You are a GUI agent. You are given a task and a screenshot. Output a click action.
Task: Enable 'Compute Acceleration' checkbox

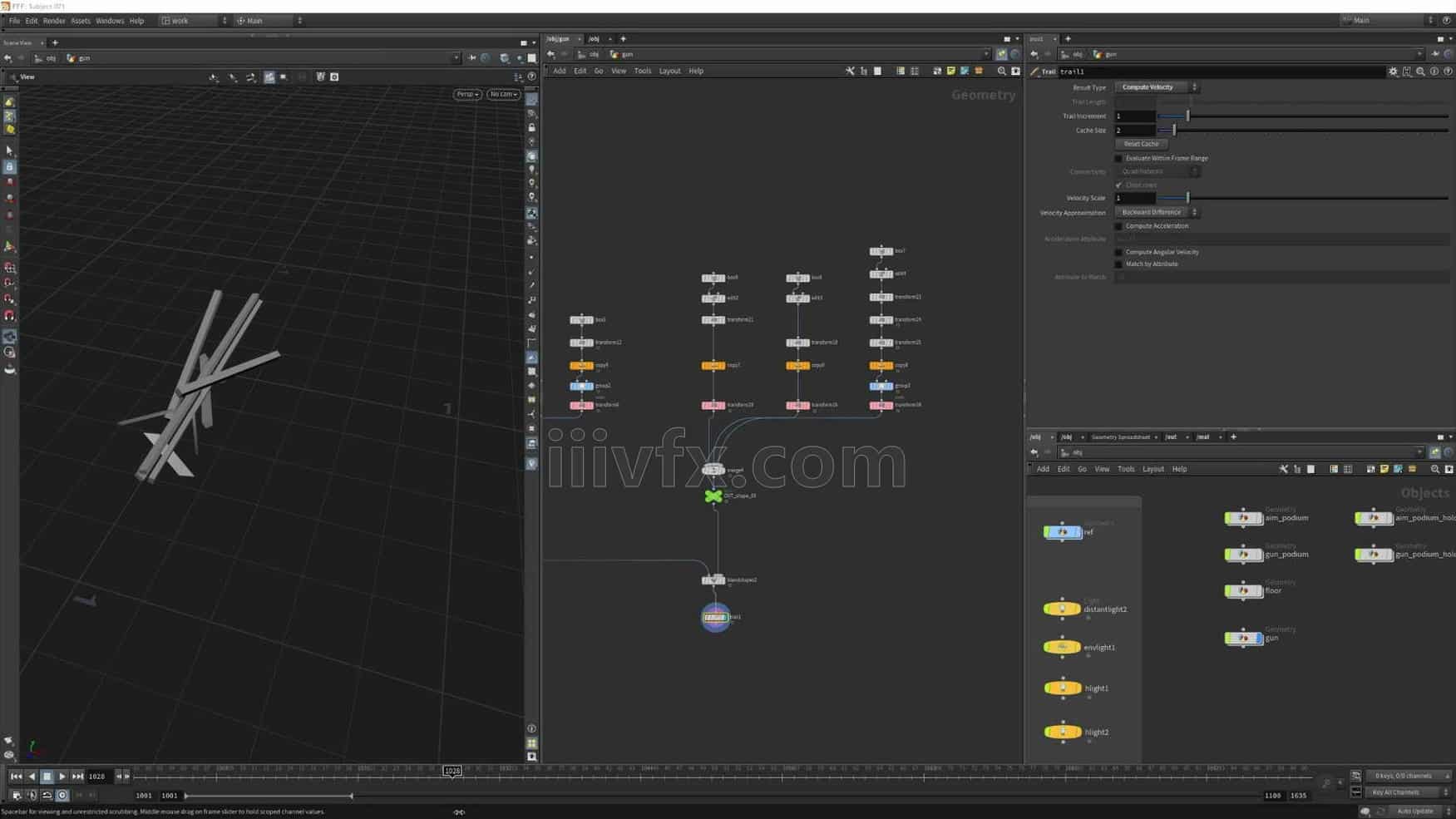tap(1118, 226)
